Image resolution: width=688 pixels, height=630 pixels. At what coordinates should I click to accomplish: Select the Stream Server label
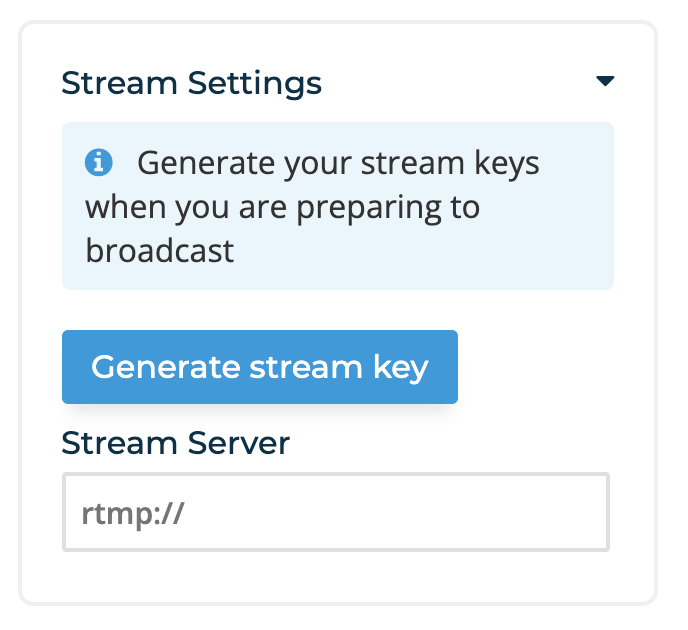176,443
